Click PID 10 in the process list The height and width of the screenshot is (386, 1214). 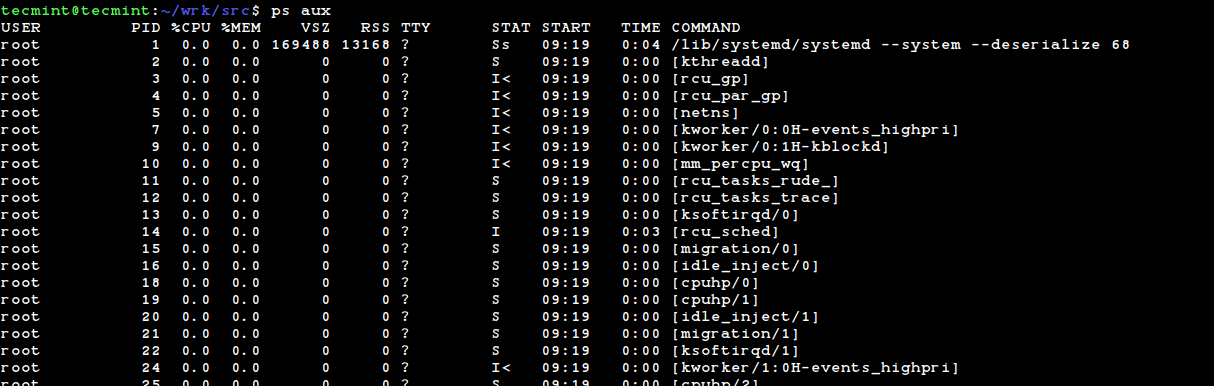pyautogui.click(x=151, y=164)
